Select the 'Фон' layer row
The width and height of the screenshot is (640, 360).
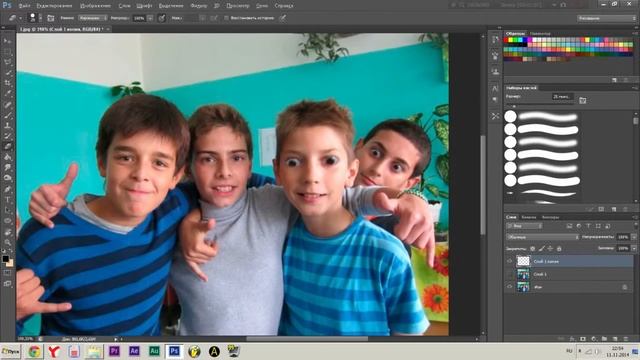coord(569,287)
